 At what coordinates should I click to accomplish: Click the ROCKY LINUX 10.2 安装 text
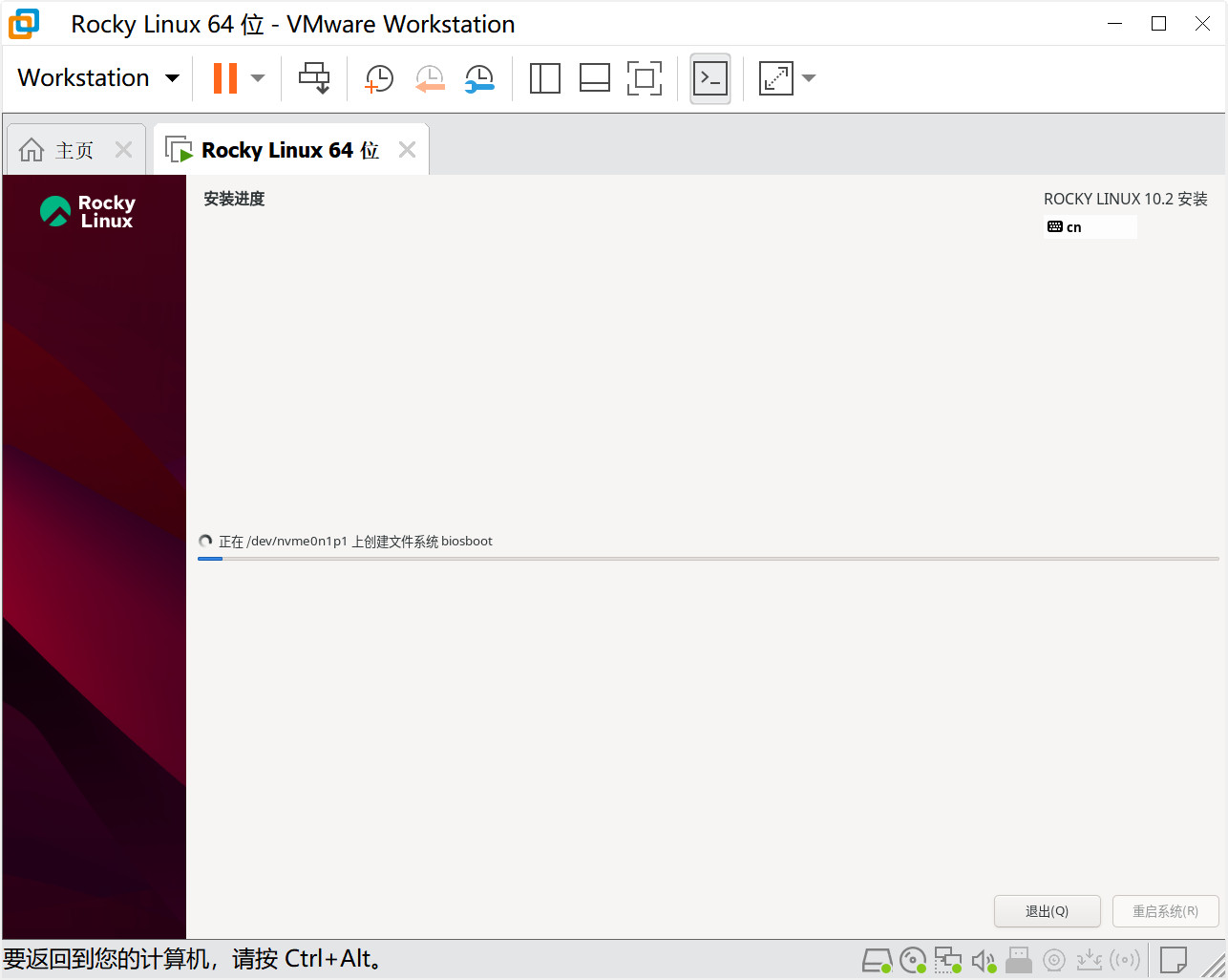(x=1126, y=199)
